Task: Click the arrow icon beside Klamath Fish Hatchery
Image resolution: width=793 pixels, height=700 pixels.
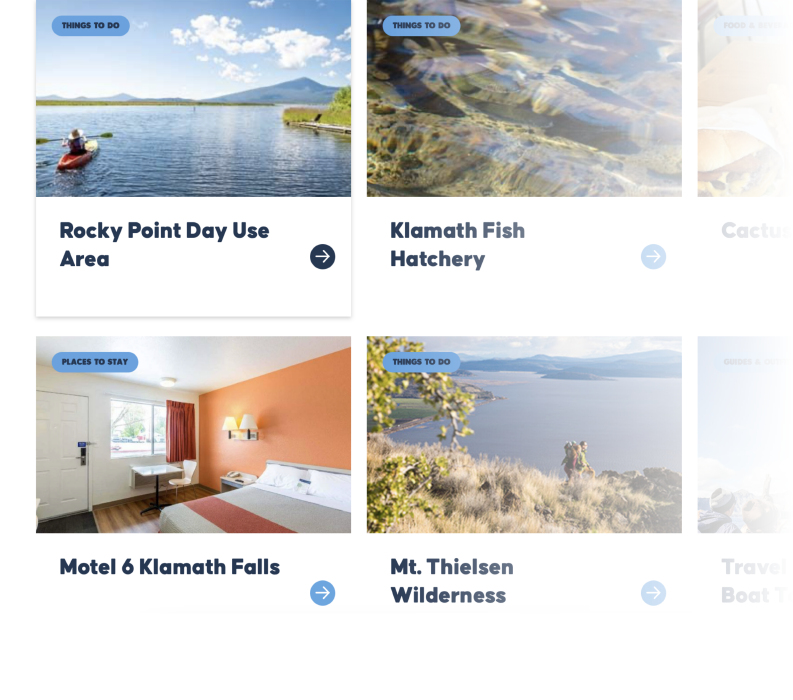Action: [x=653, y=257]
